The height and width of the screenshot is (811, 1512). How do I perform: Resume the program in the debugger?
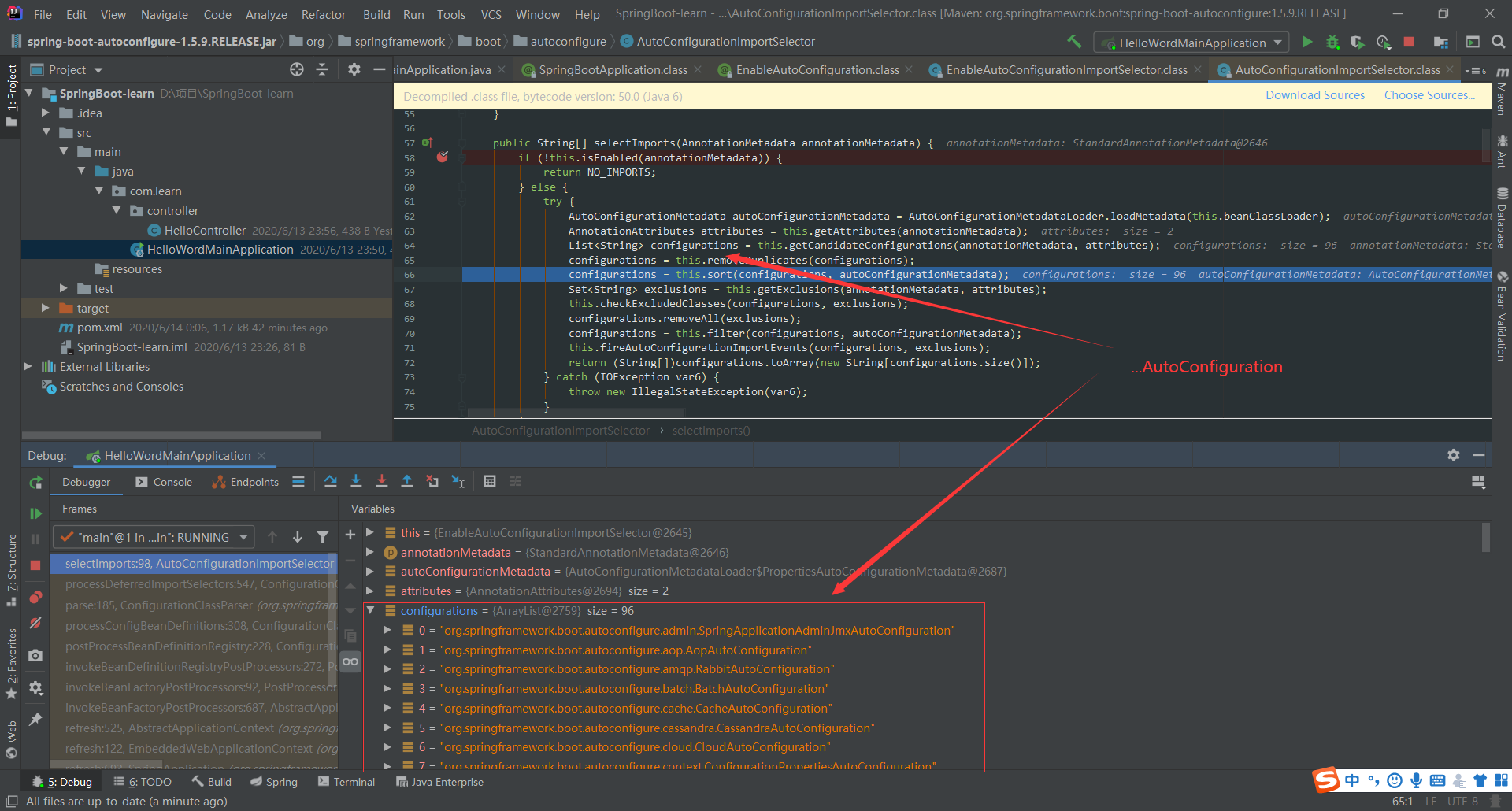[35, 513]
